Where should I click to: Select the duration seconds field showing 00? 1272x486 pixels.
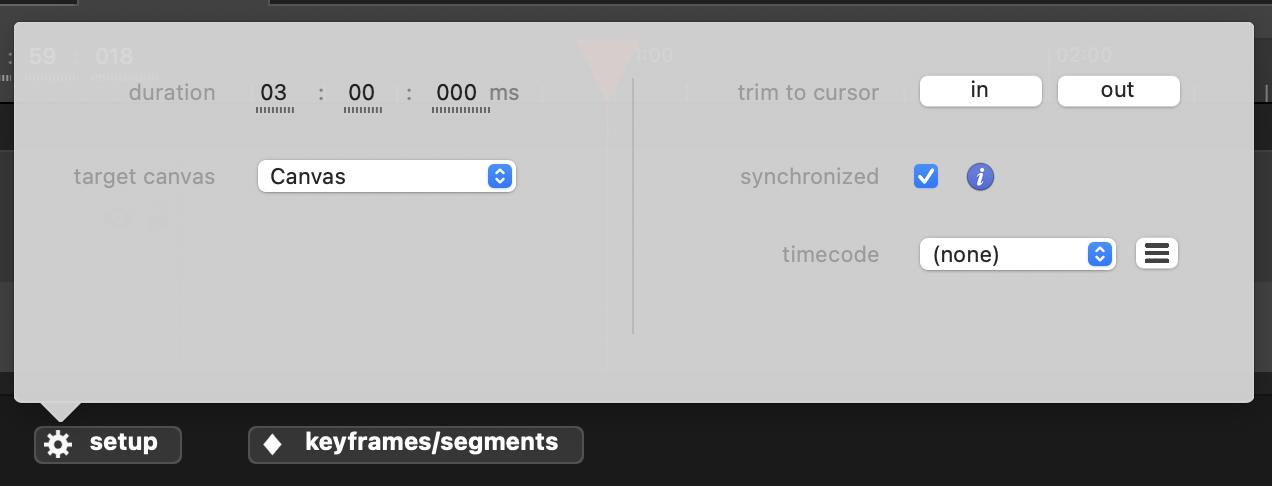pos(361,92)
